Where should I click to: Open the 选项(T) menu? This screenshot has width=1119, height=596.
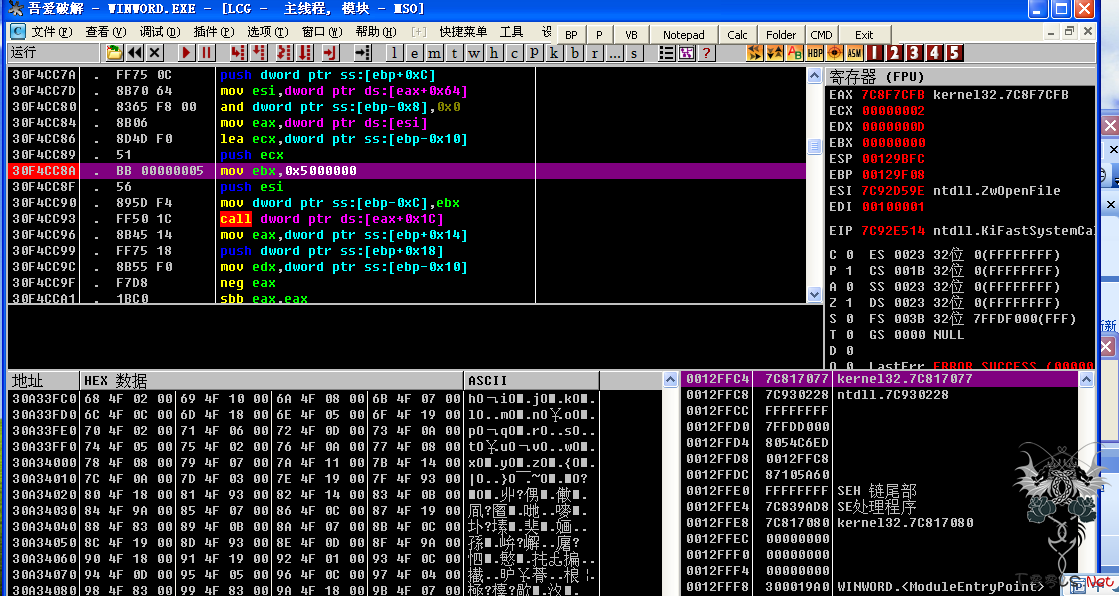pyautogui.click(x=268, y=32)
